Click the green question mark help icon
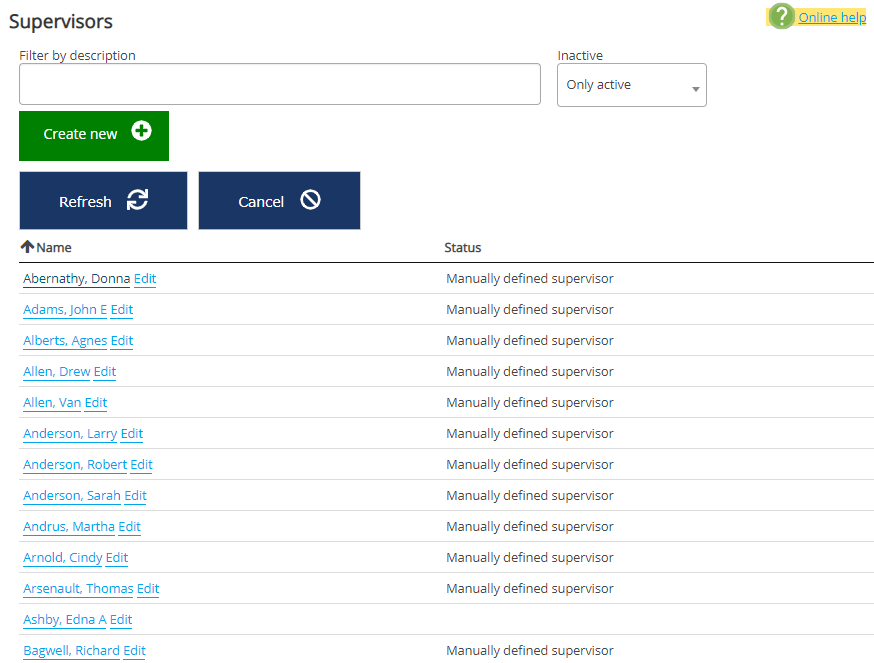Image resolution: width=874 pixels, height=663 pixels. pyautogui.click(x=781, y=17)
